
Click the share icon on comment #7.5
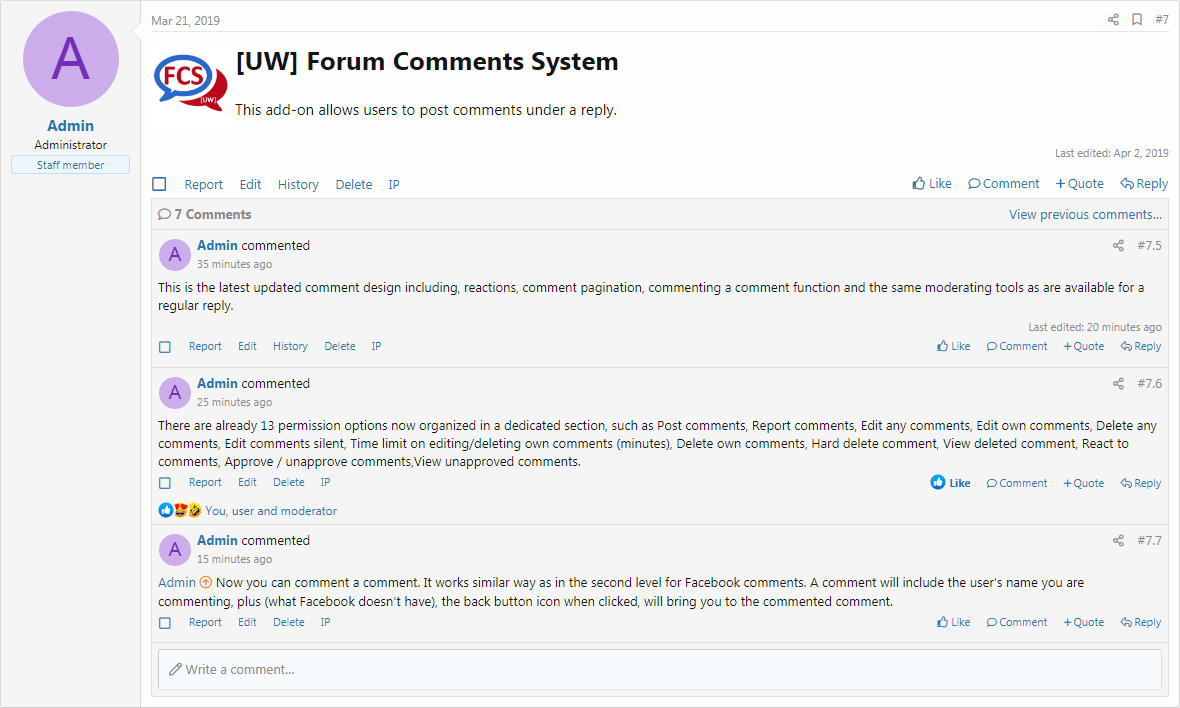point(1118,245)
